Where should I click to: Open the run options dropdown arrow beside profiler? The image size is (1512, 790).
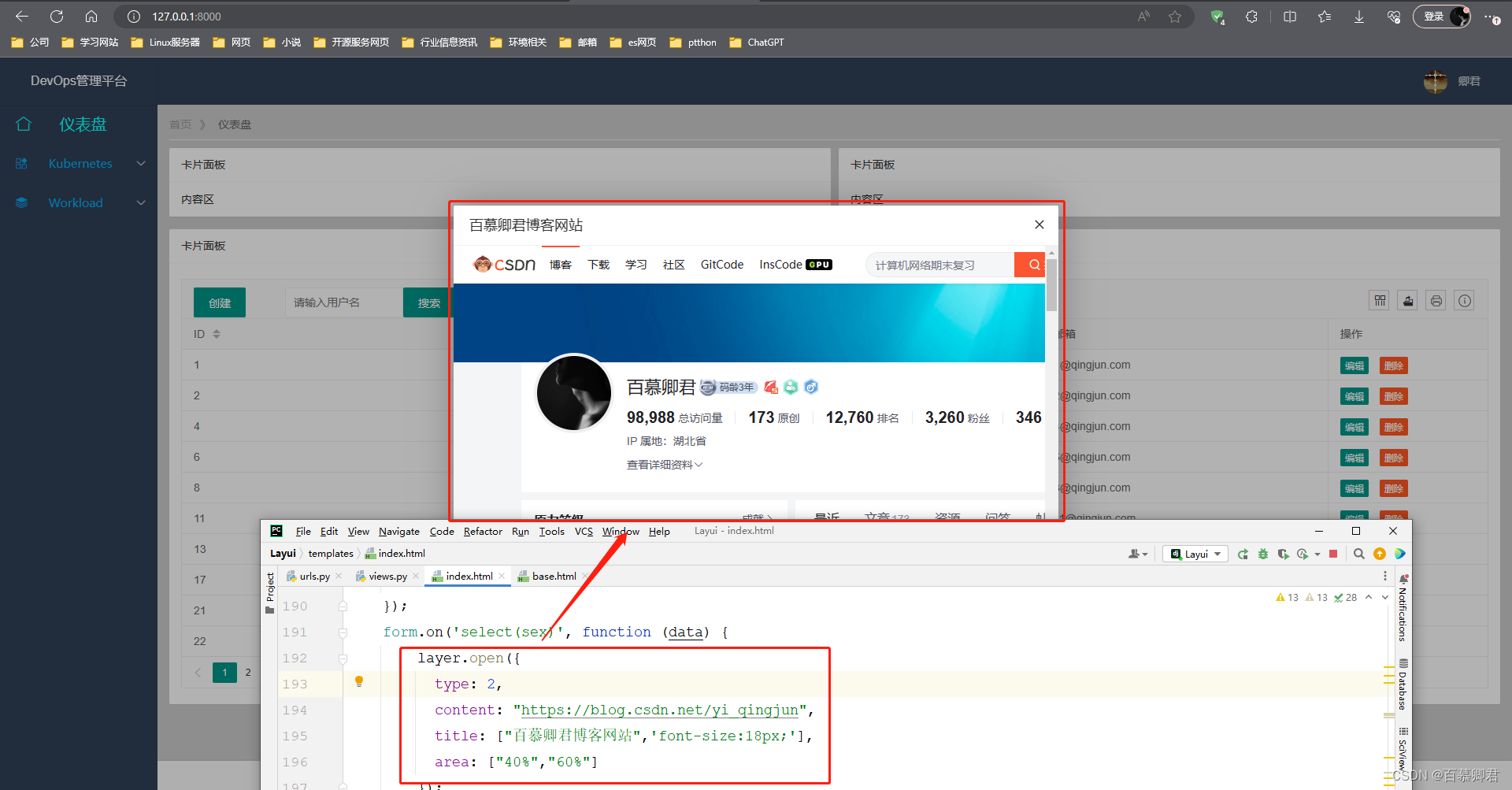point(1317,554)
